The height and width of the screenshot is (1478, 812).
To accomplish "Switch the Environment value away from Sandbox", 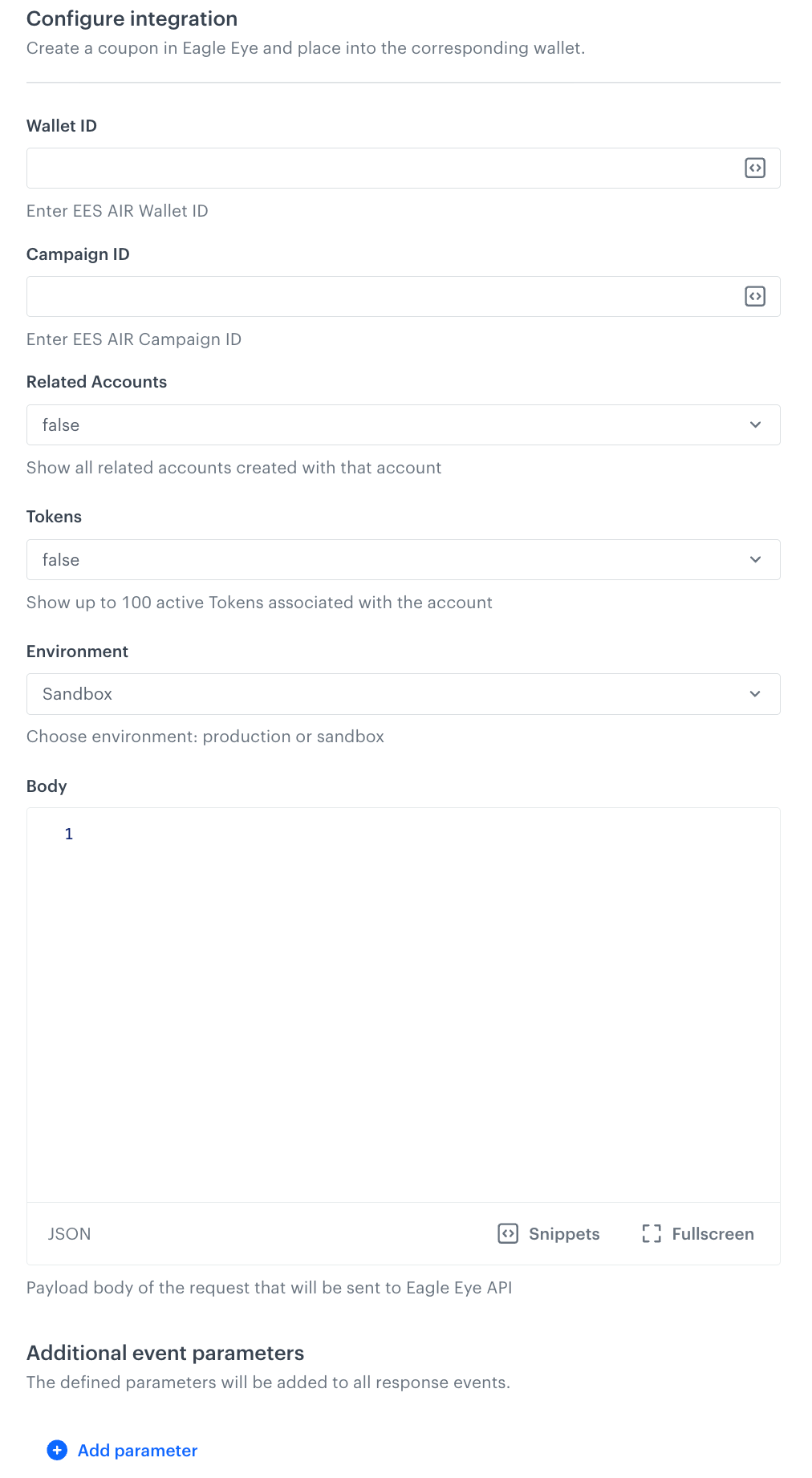I will click(403, 693).
